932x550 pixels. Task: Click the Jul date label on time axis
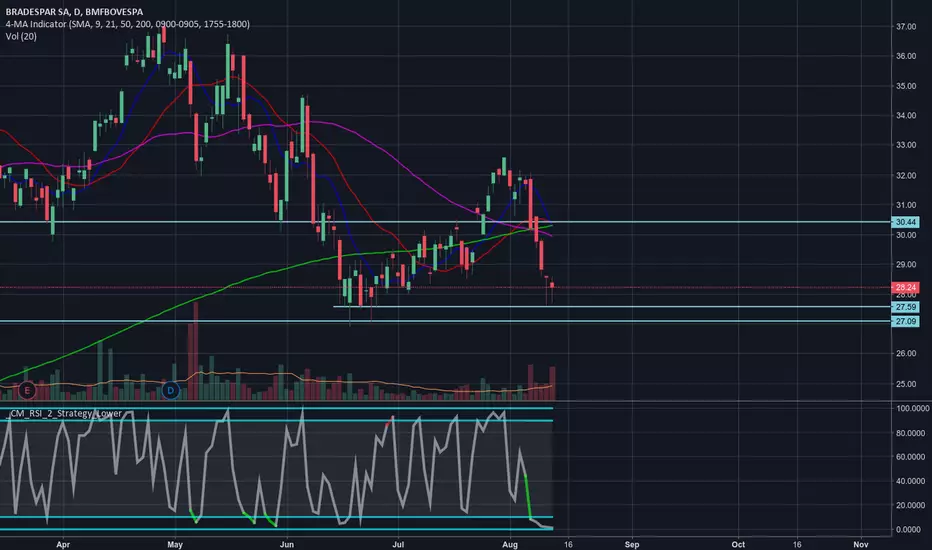[398, 544]
